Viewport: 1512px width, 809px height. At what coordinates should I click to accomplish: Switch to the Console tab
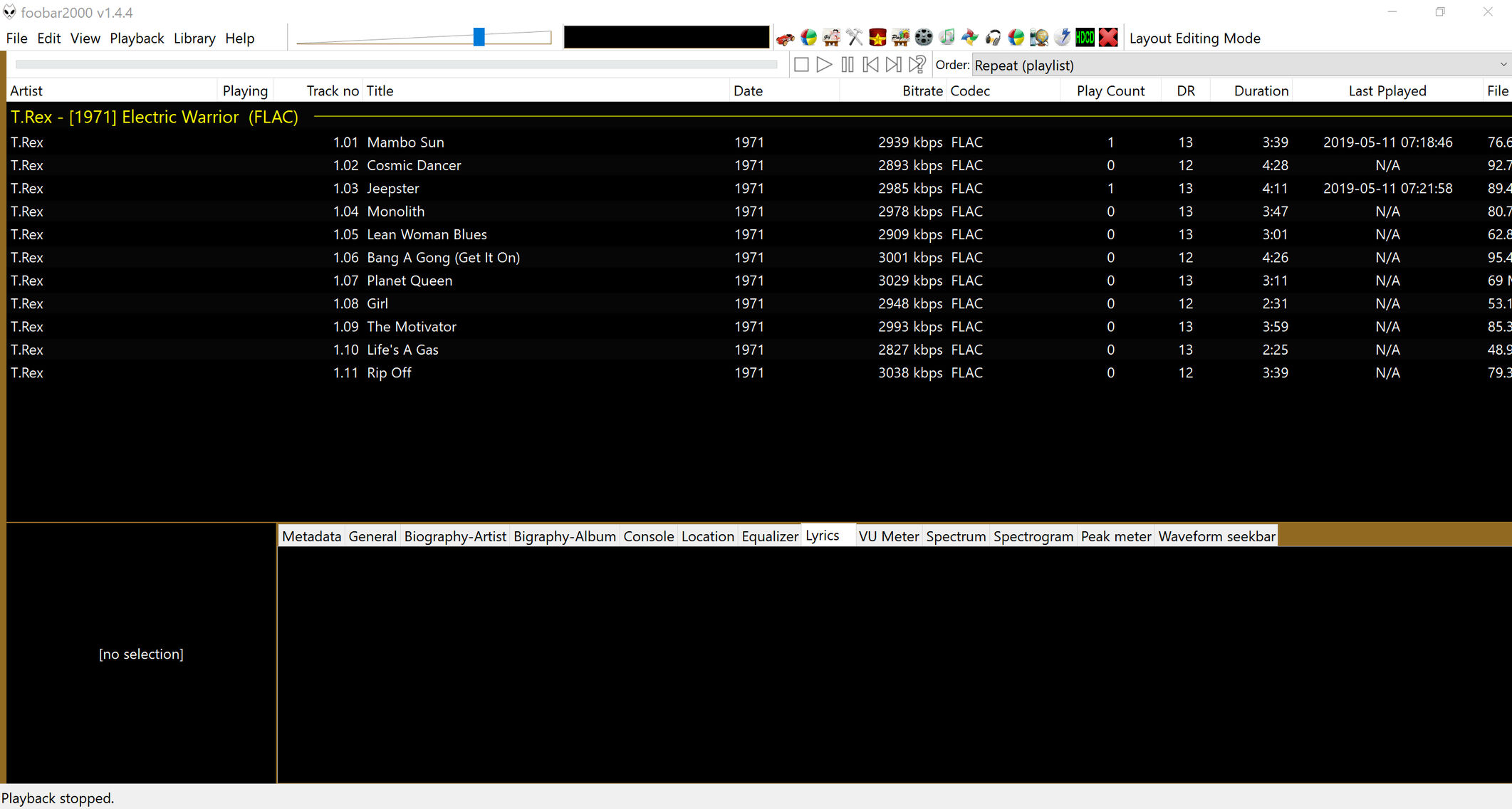649,536
